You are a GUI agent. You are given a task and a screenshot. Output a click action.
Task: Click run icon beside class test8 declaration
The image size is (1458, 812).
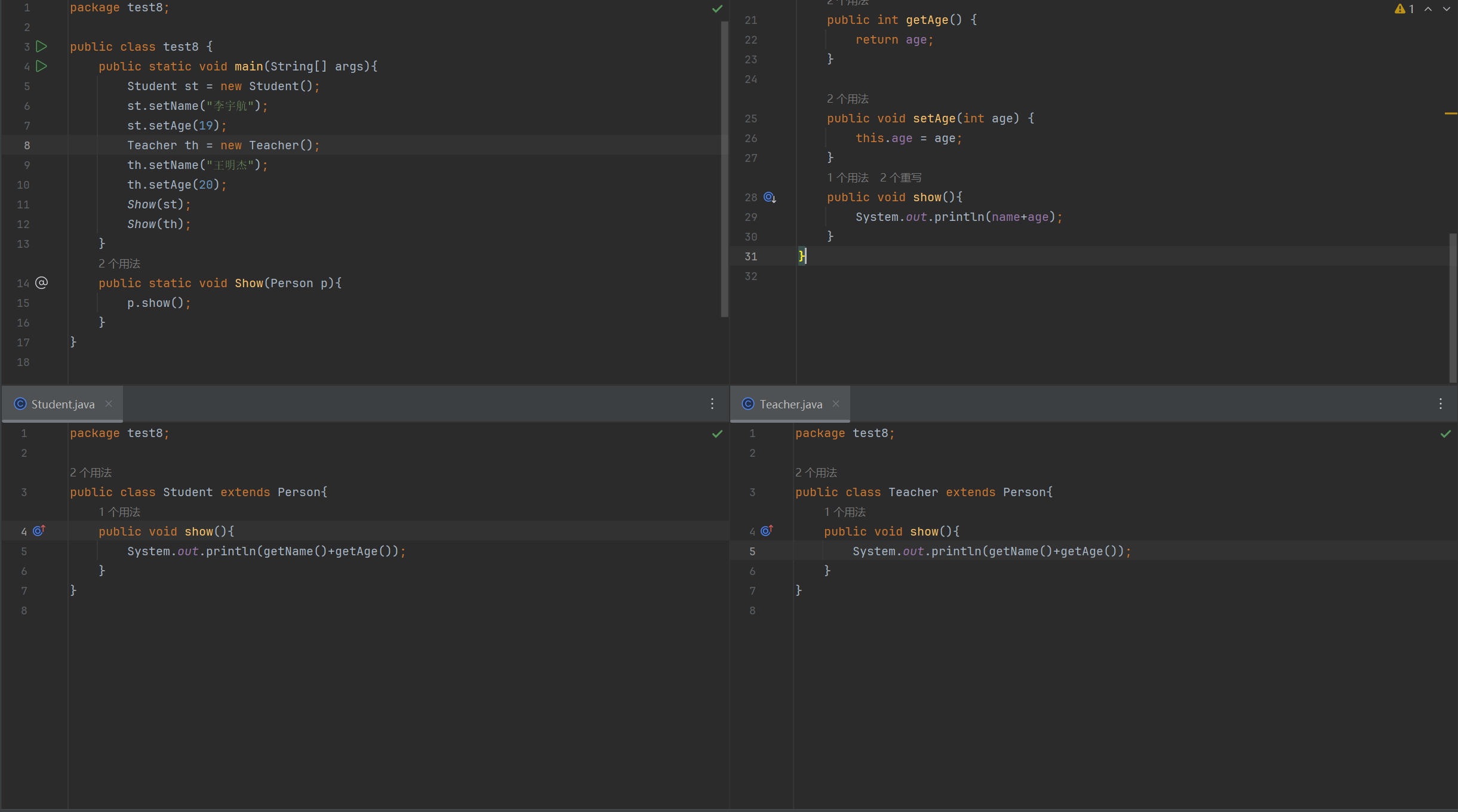pos(41,47)
